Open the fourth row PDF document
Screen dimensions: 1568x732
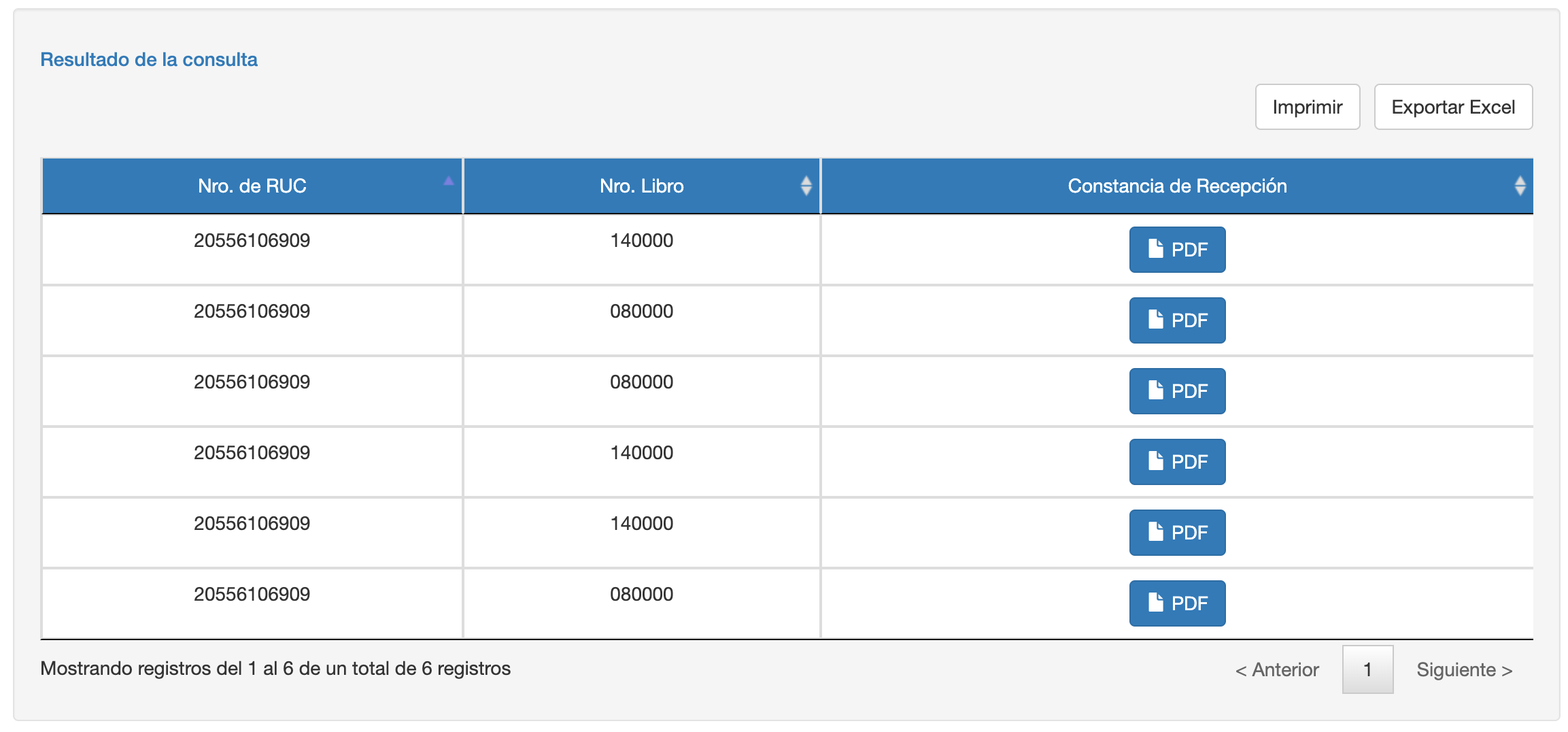pyautogui.click(x=1177, y=462)
